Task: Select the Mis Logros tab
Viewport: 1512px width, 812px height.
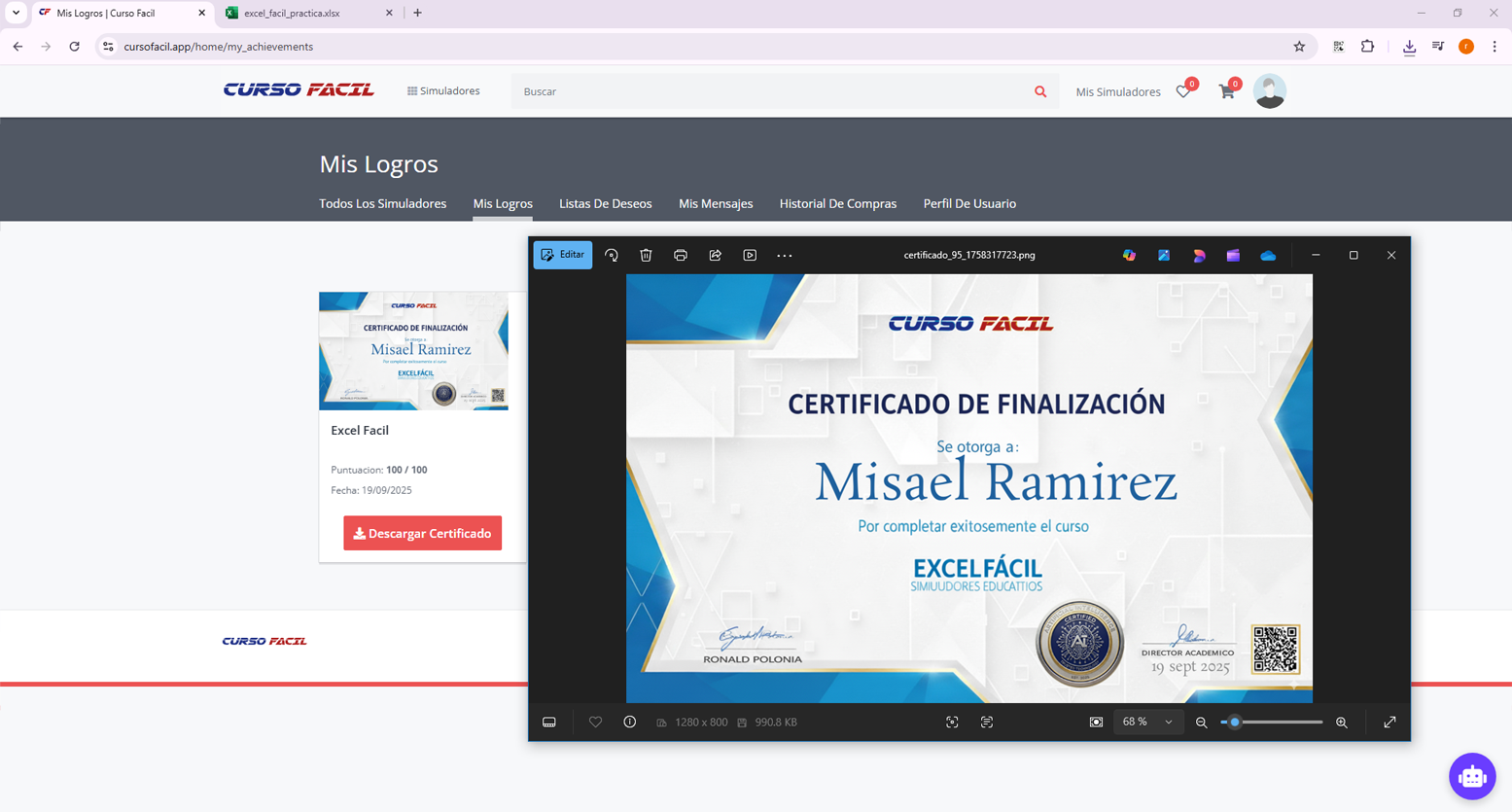Action: [503, 203]
